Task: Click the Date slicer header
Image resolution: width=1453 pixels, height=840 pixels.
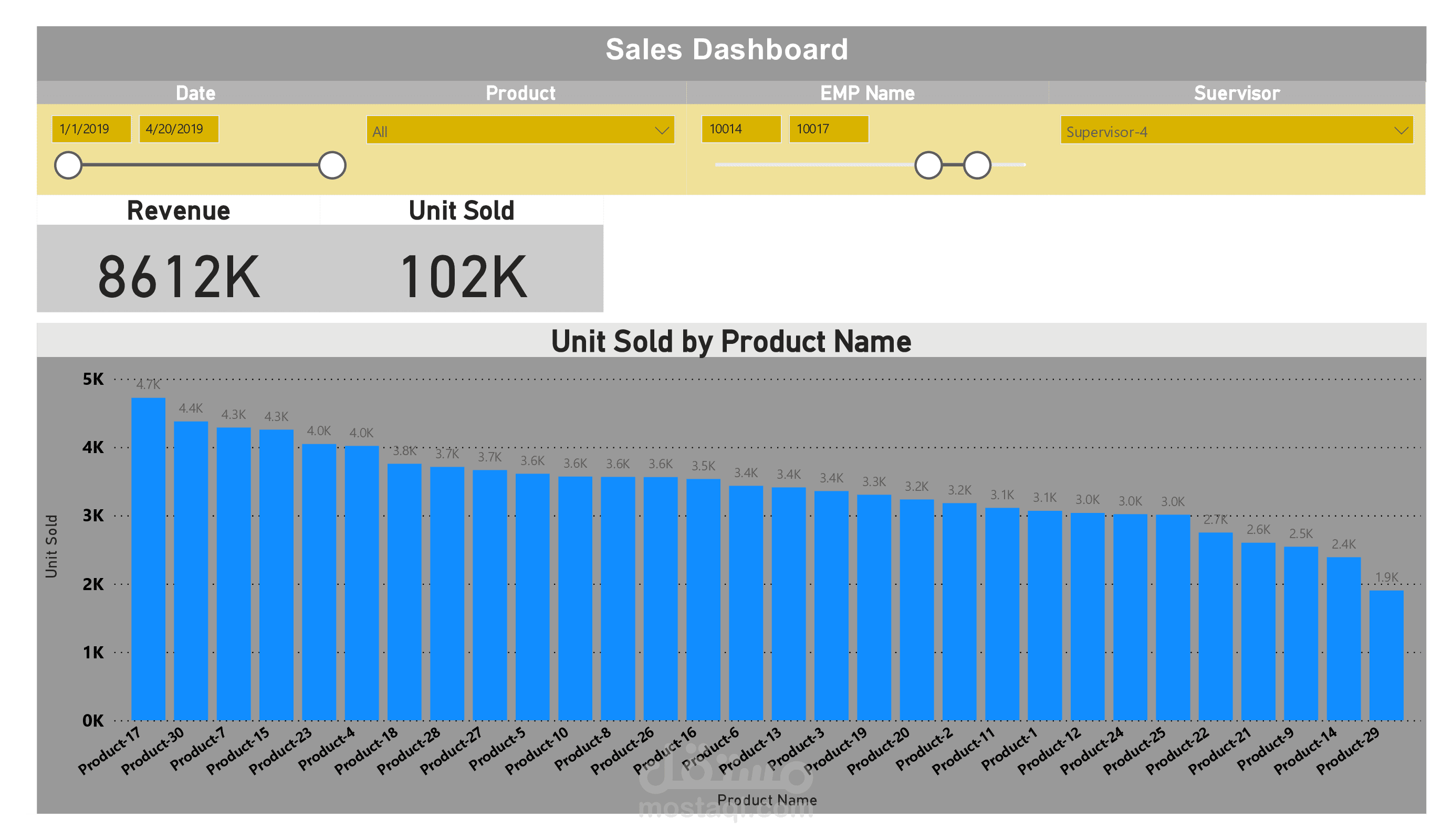Action: click(195, 93)
